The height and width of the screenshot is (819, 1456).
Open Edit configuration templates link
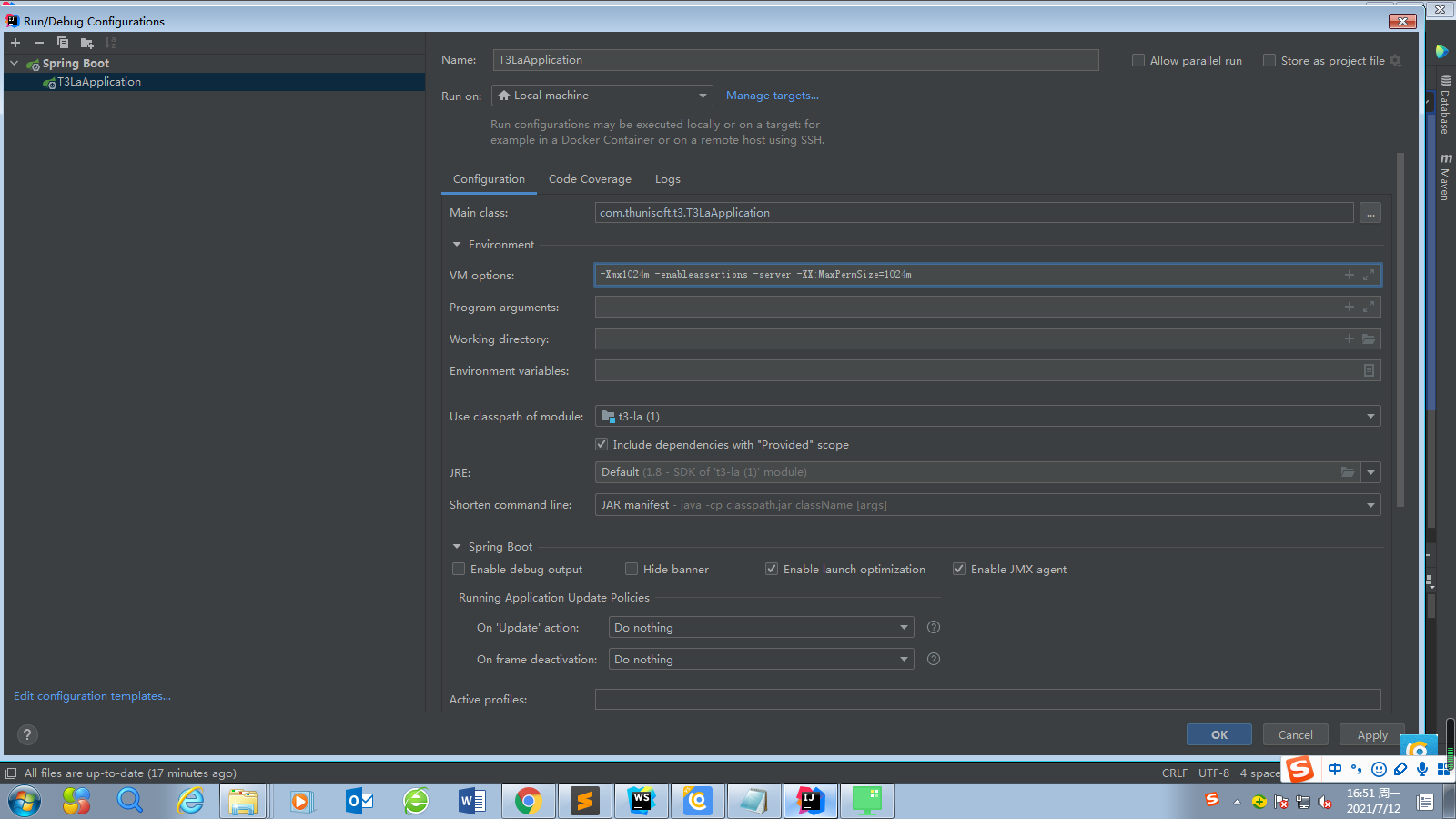pos(92,696)
